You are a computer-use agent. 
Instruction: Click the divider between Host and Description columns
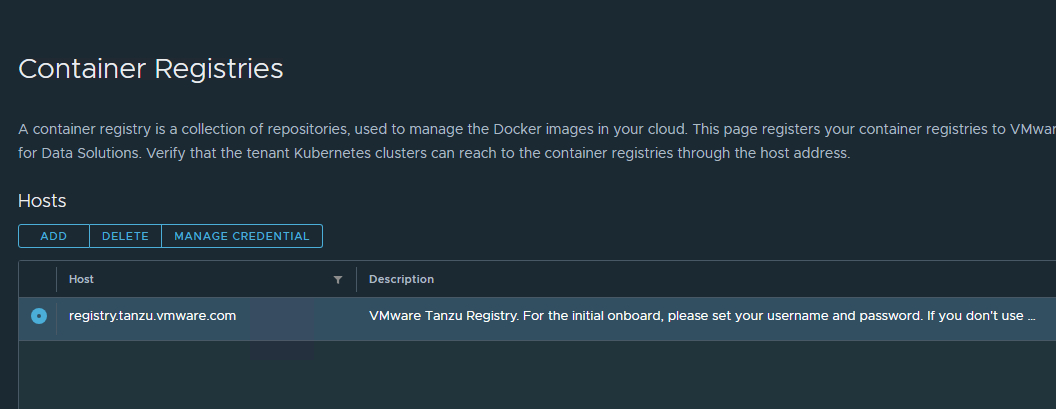357,280
